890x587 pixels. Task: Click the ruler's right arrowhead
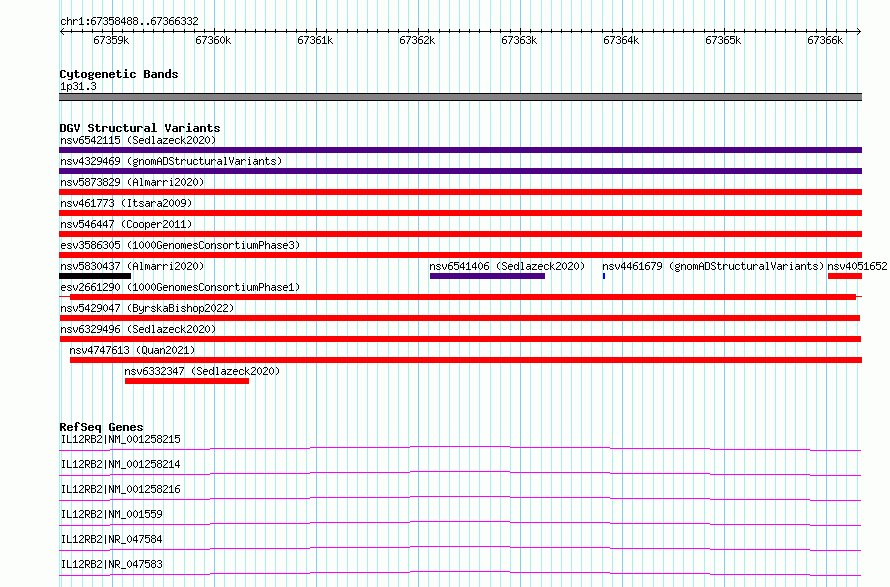coord(859,32)
